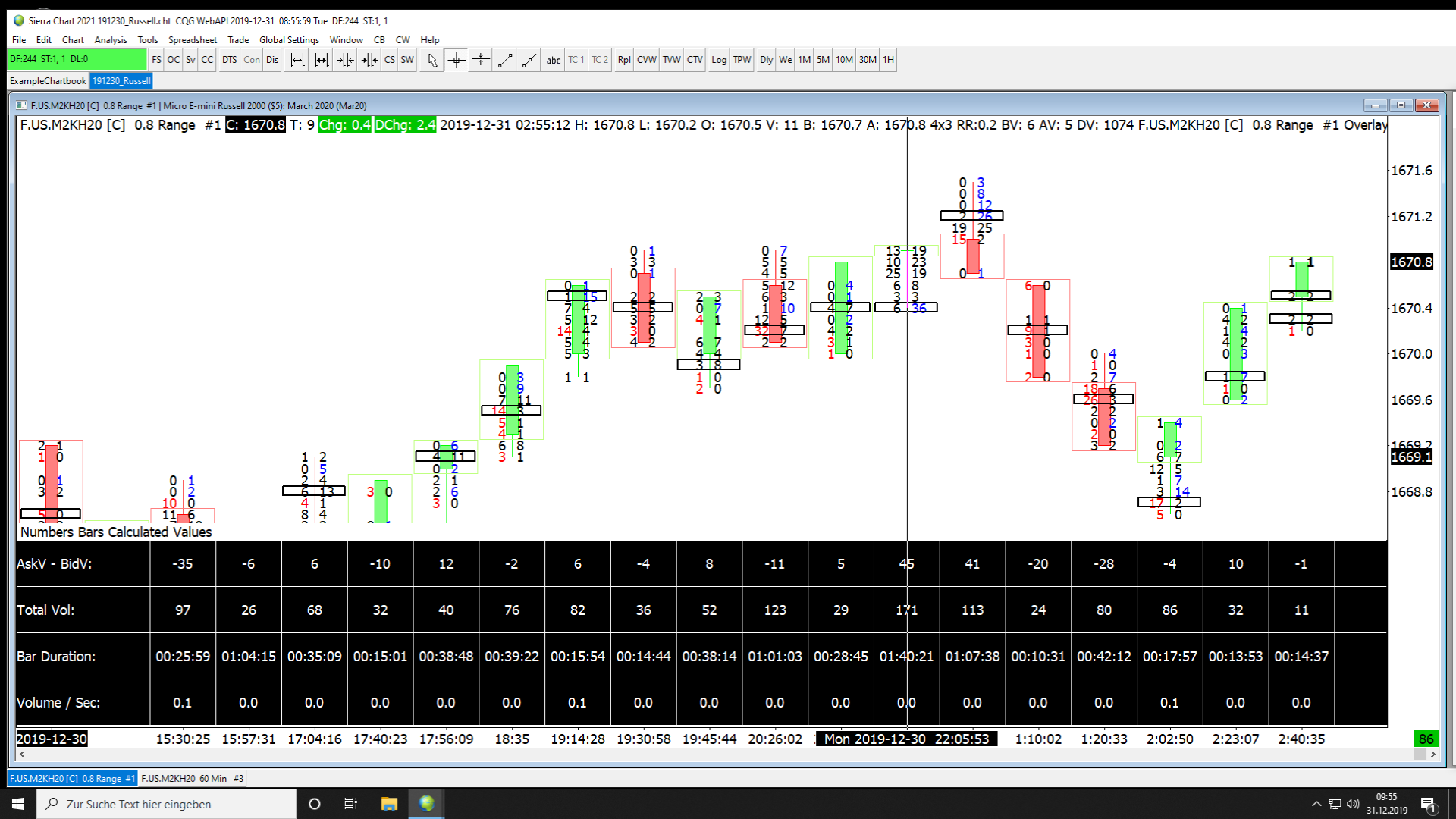Switch to the F.US.M2KH20 60 Min chart tab

pyautogui.click(x=193, y=778)
